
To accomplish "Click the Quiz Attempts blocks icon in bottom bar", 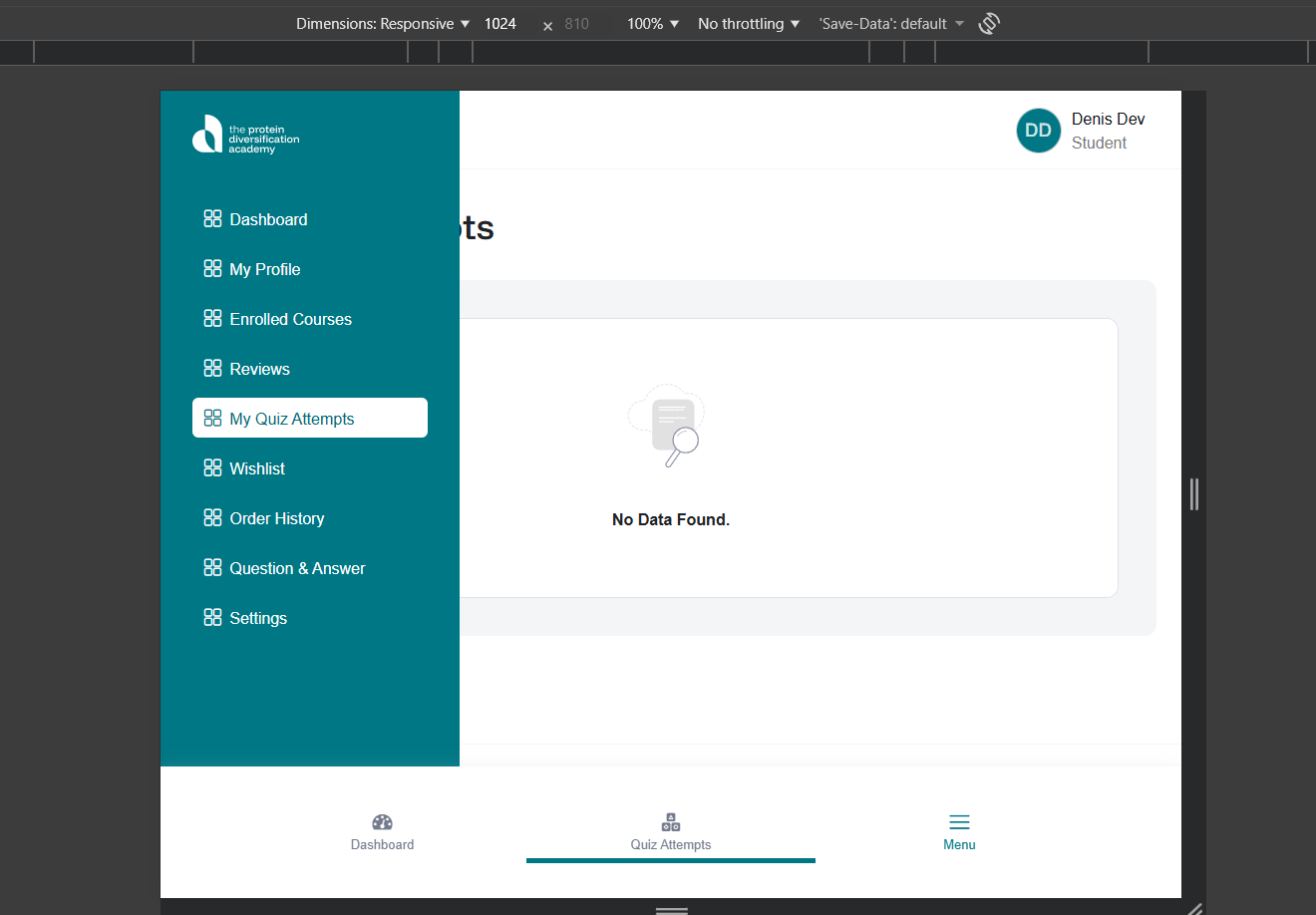I will click(671, 822).
